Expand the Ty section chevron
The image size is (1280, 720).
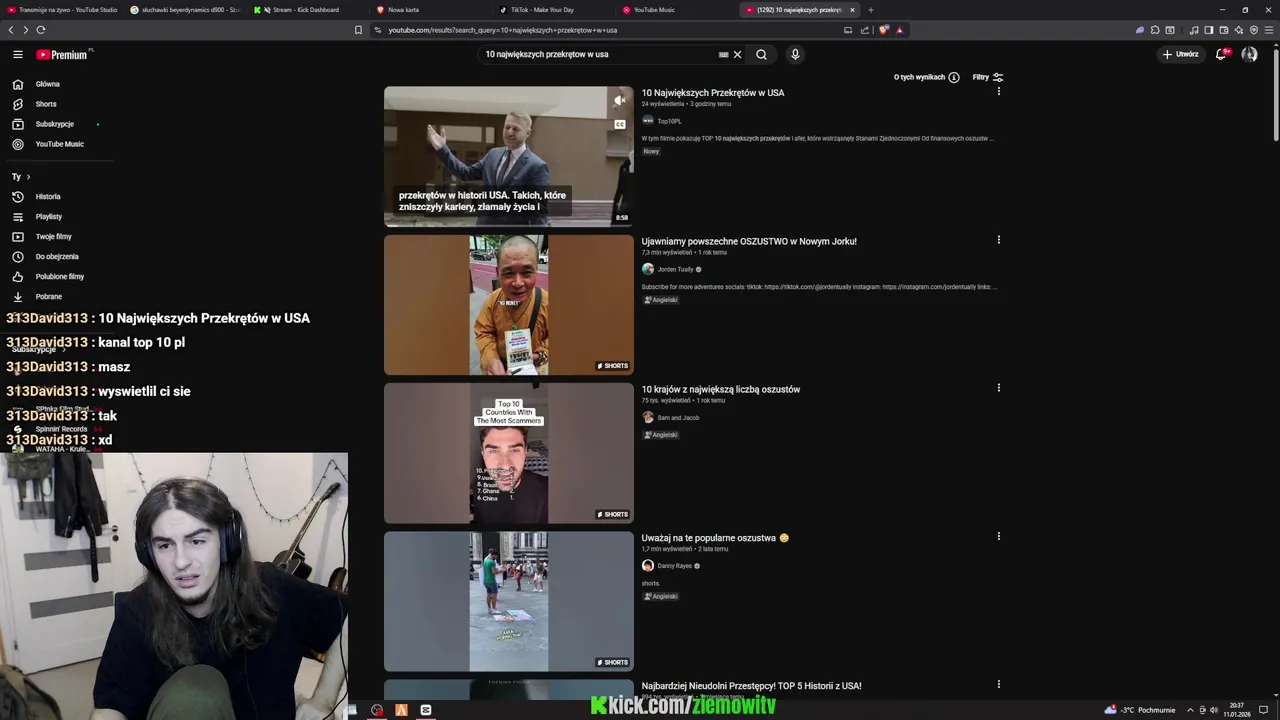28,177
